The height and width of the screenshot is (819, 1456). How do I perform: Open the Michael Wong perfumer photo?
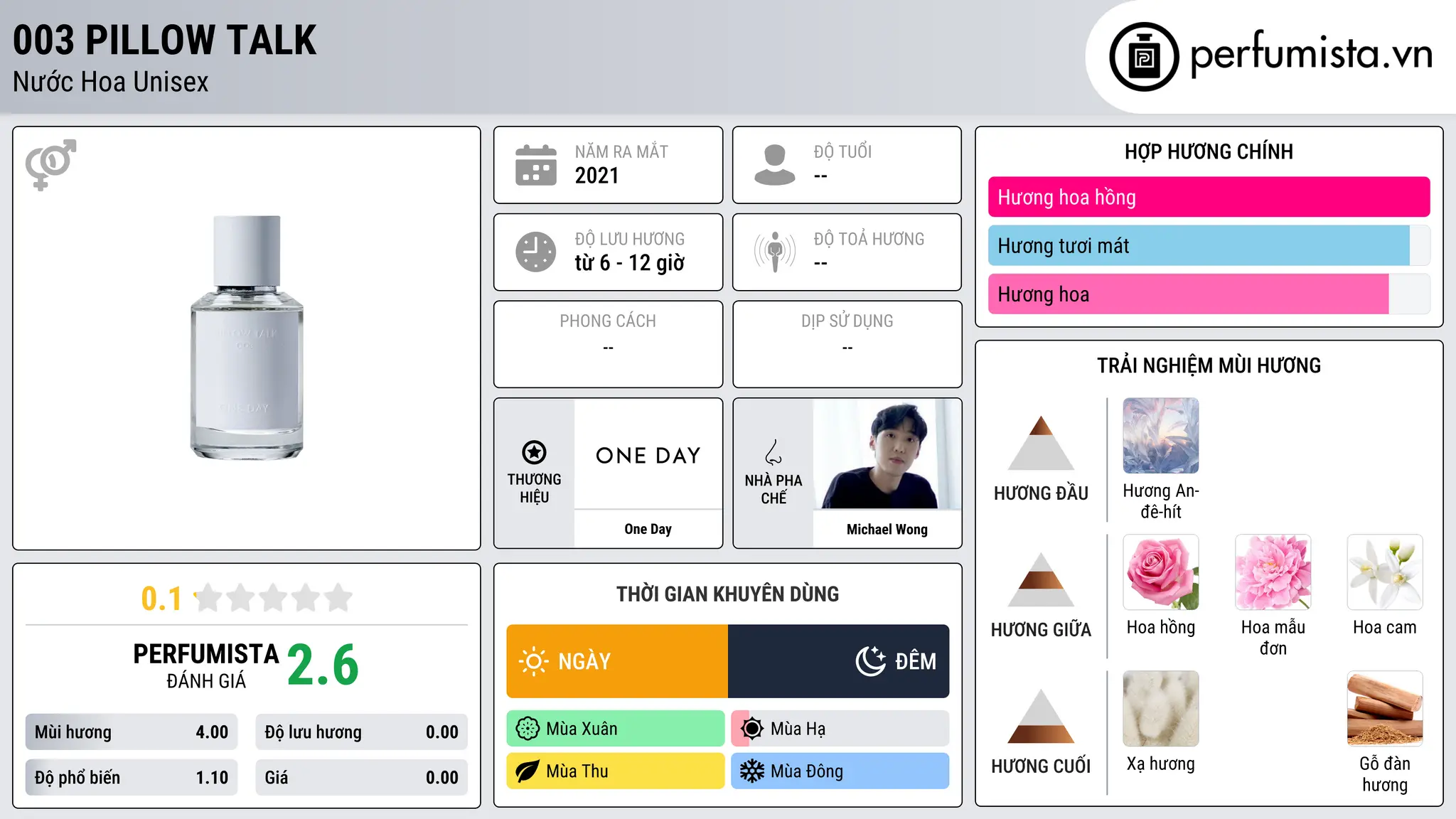click(887, 454)
